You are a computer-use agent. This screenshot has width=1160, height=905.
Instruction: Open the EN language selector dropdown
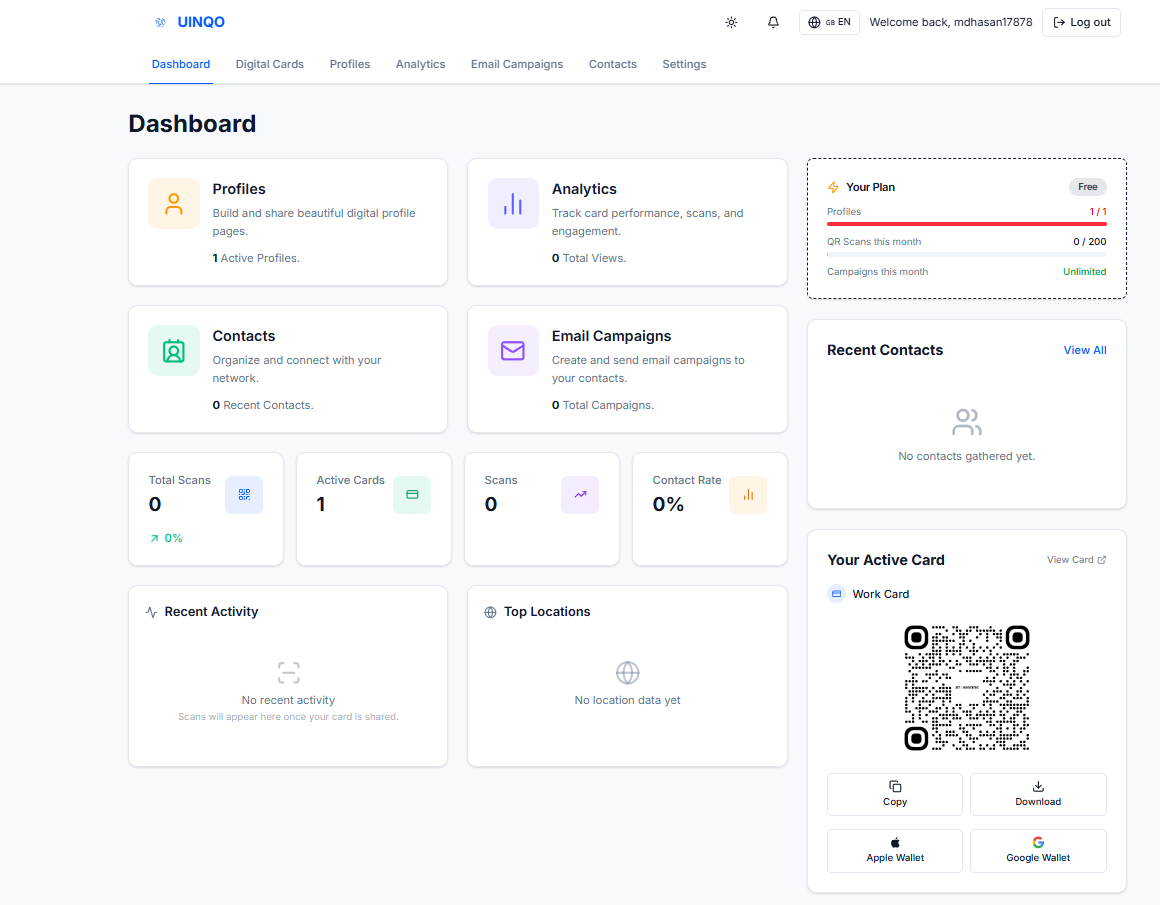coord(829,22)
